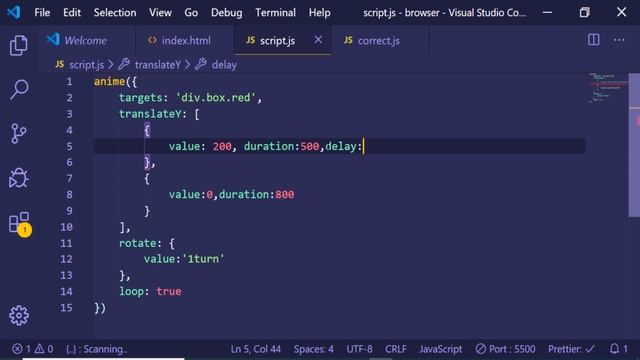This screenshot has width=640, height=360.
Task: Click the opening brace on line 4
Action: coord(147,130)
